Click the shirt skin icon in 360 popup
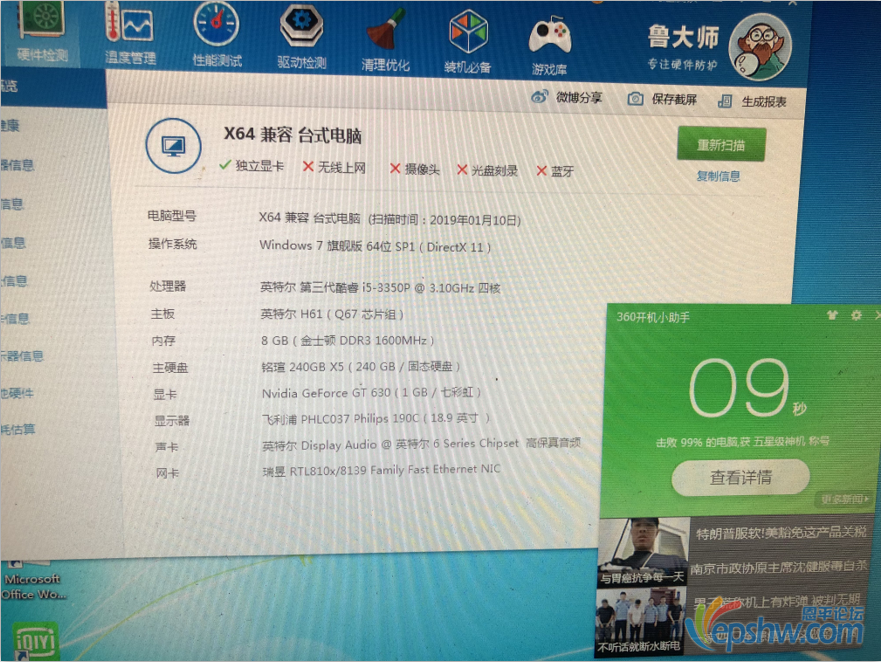The width and height of the screenshot is (881, 662). coord(832,315)
